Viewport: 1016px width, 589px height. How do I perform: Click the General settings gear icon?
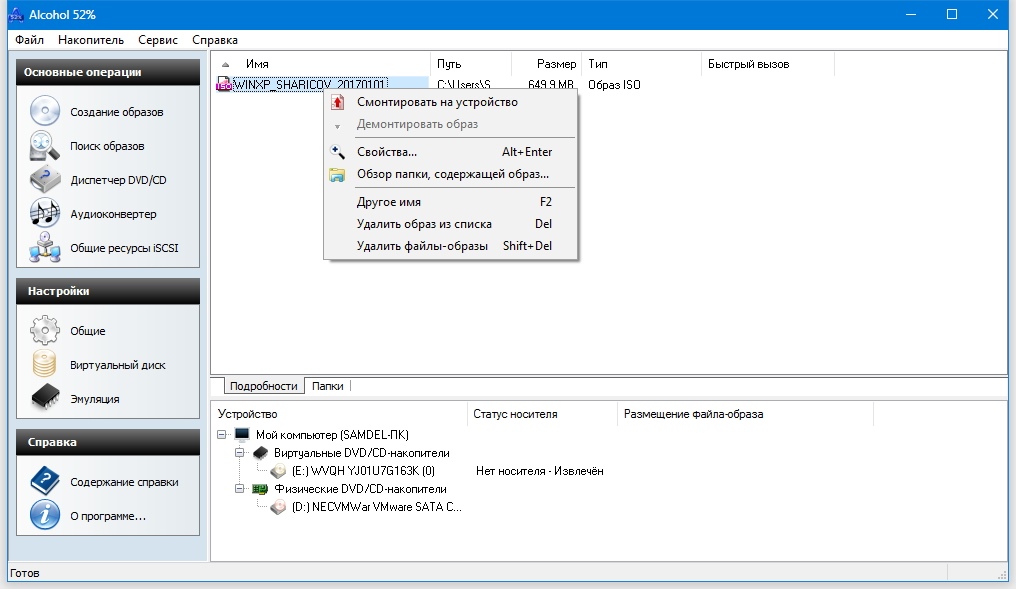(x=45, y=331)
